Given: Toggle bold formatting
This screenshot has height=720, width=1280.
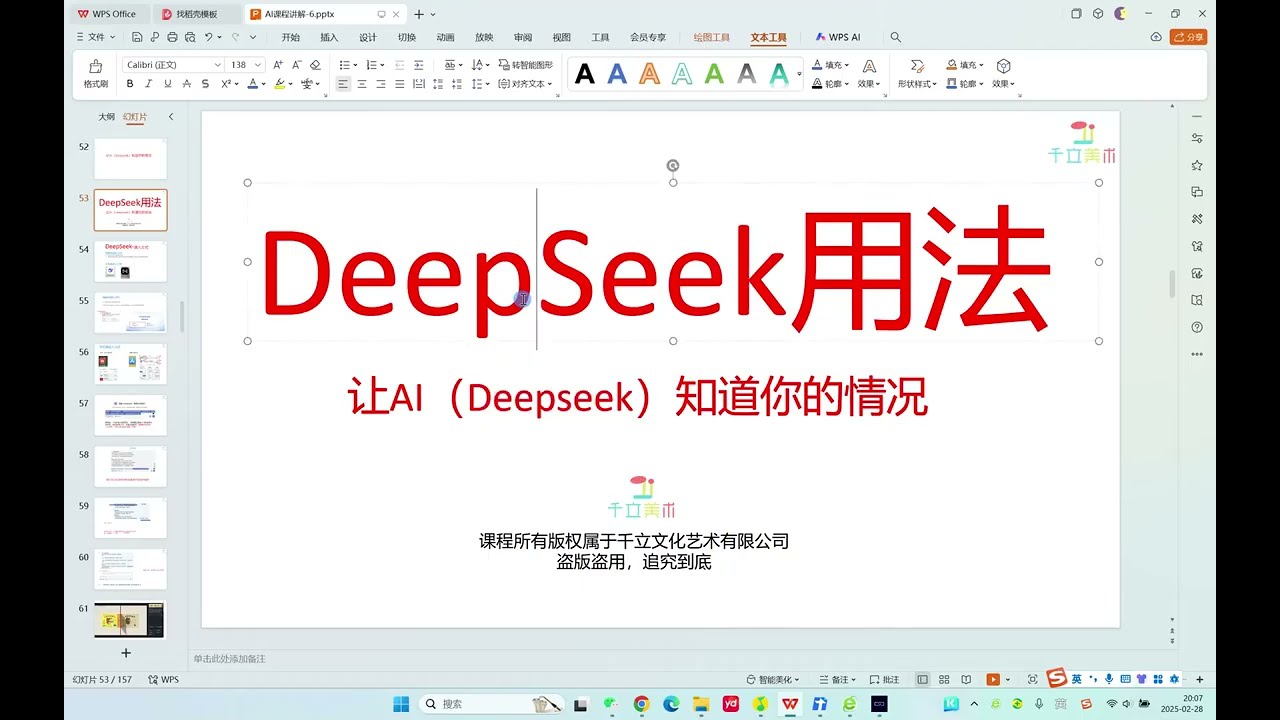Looking at the screenshot, I should tap(130, 84).
